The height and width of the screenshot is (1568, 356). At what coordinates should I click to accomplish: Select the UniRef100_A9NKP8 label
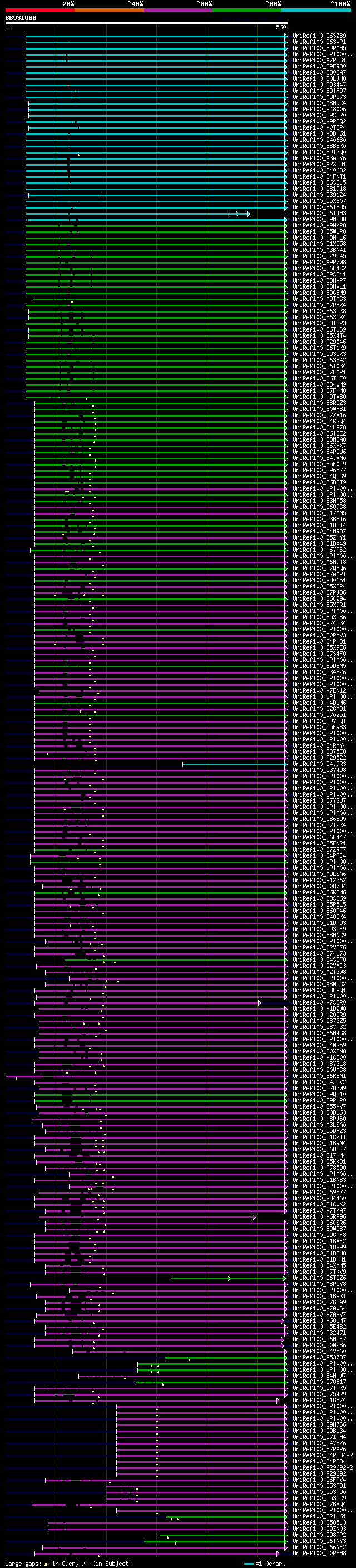click(x=319, y=225)
